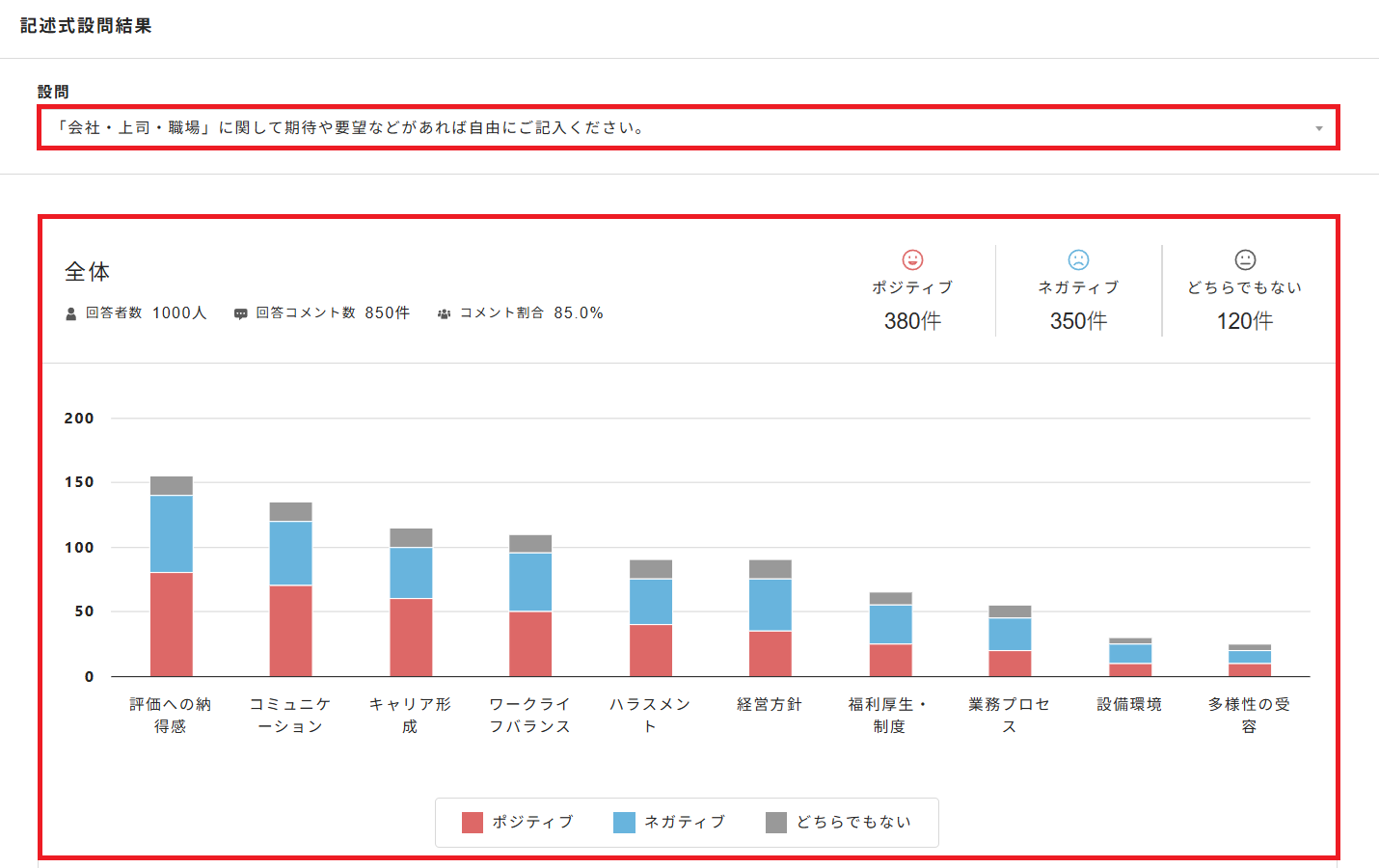The width and height of the screenshot is (1379, 868).
Task: Click the red segment of the 経営方針 bar
Action: pos(771,653)
